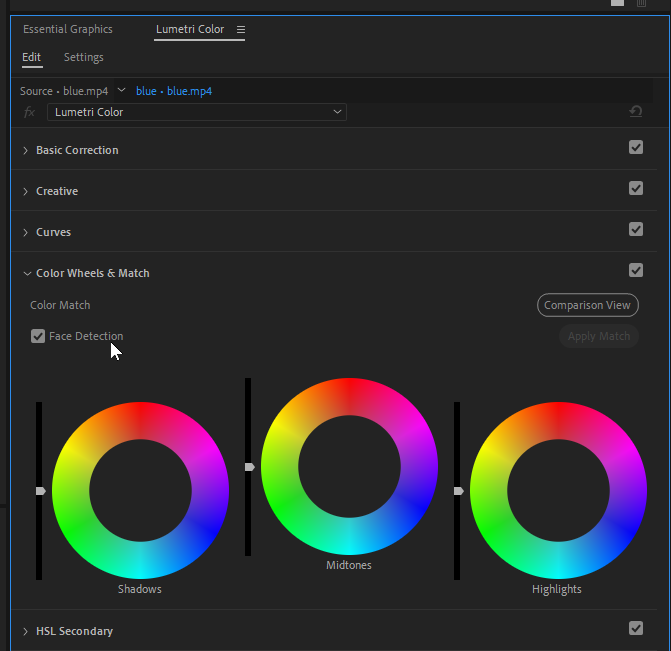
Task: Click the fx effect toggle icon
Action: tap(30, 112)
